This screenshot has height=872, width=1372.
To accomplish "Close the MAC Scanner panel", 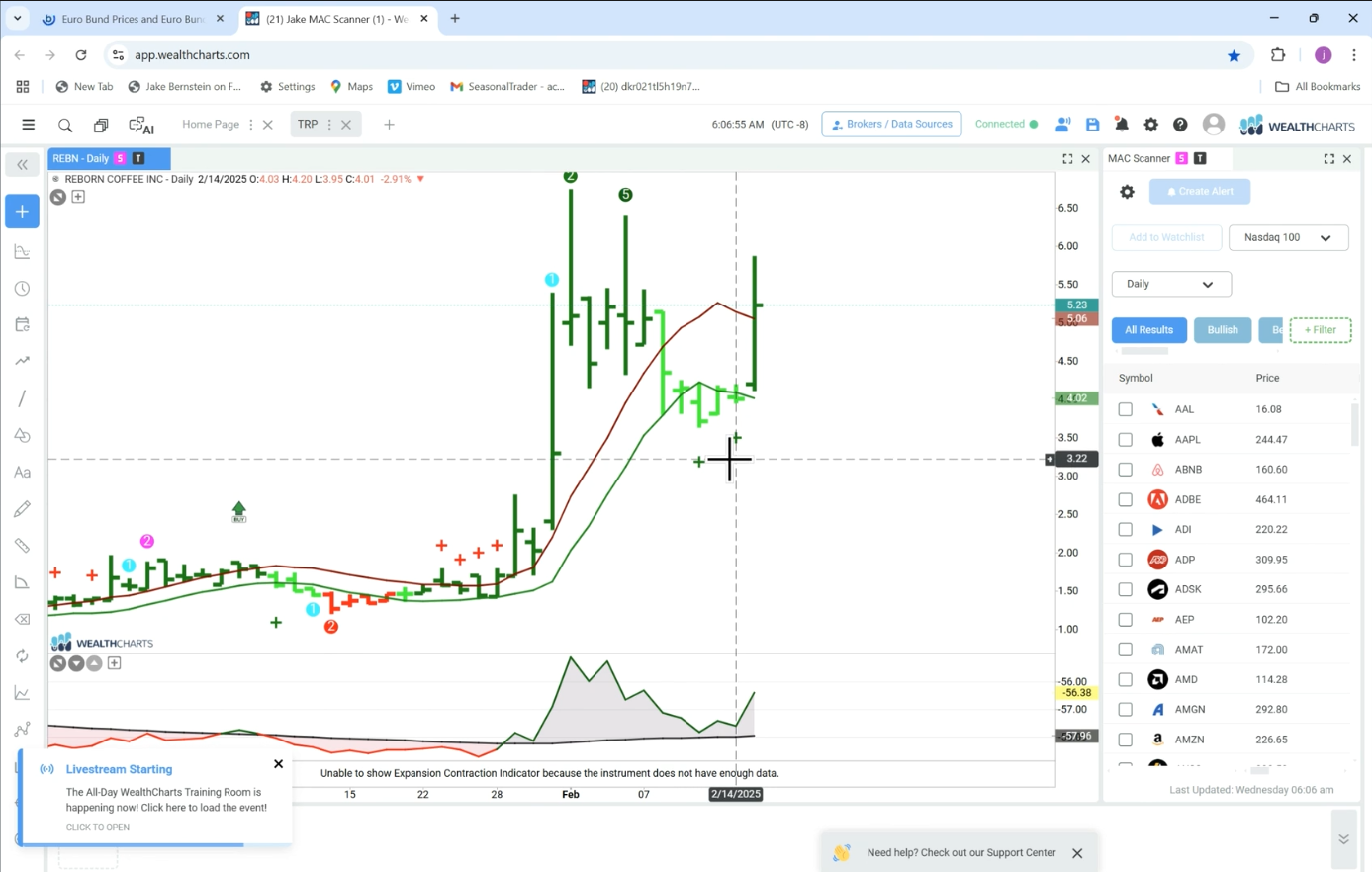I will pyautogui.click(x=1347, y=158).
